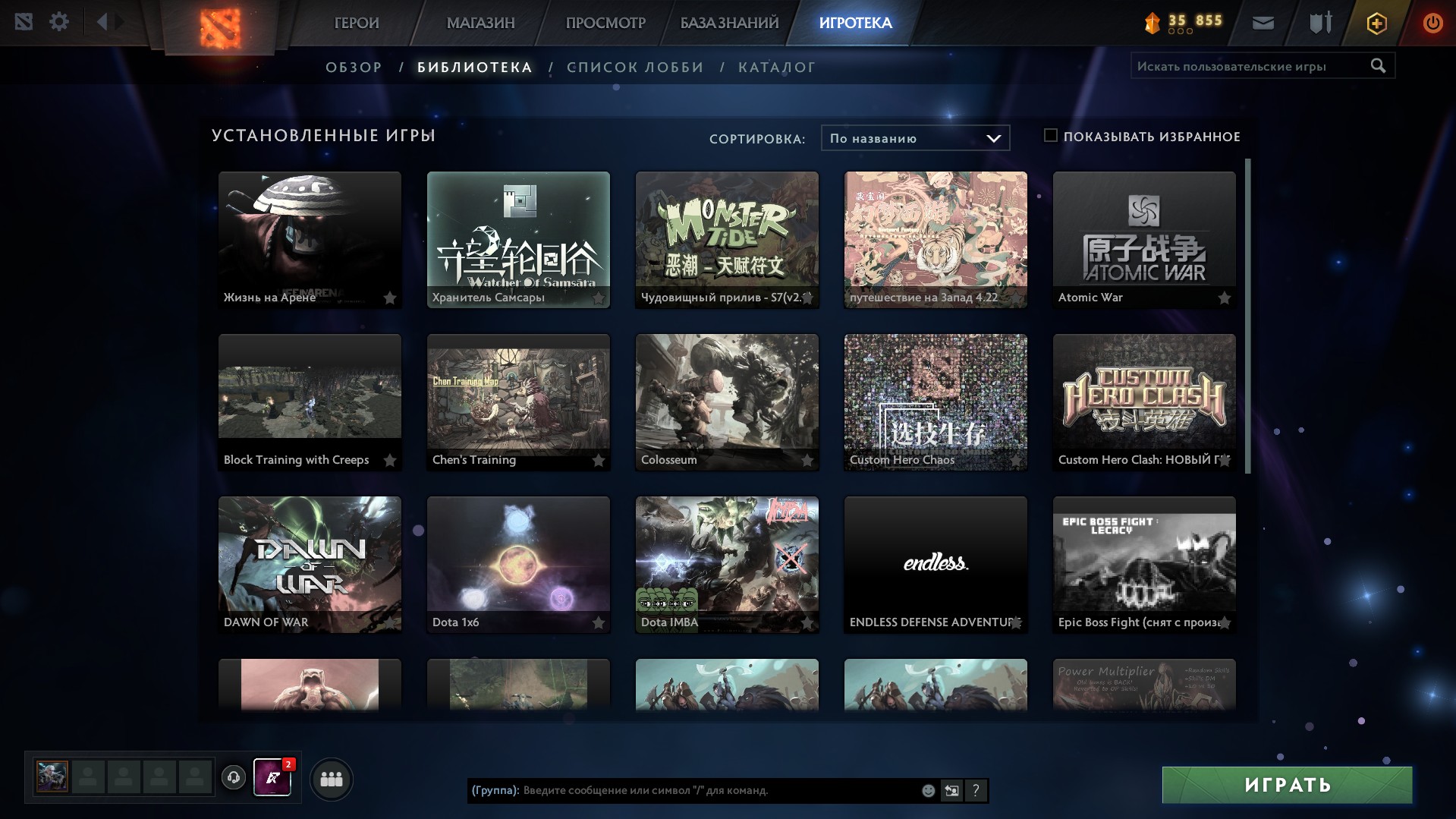Open the pending notification icon with badge
This screenshot has width=1456, height=819.
point(272,776)
